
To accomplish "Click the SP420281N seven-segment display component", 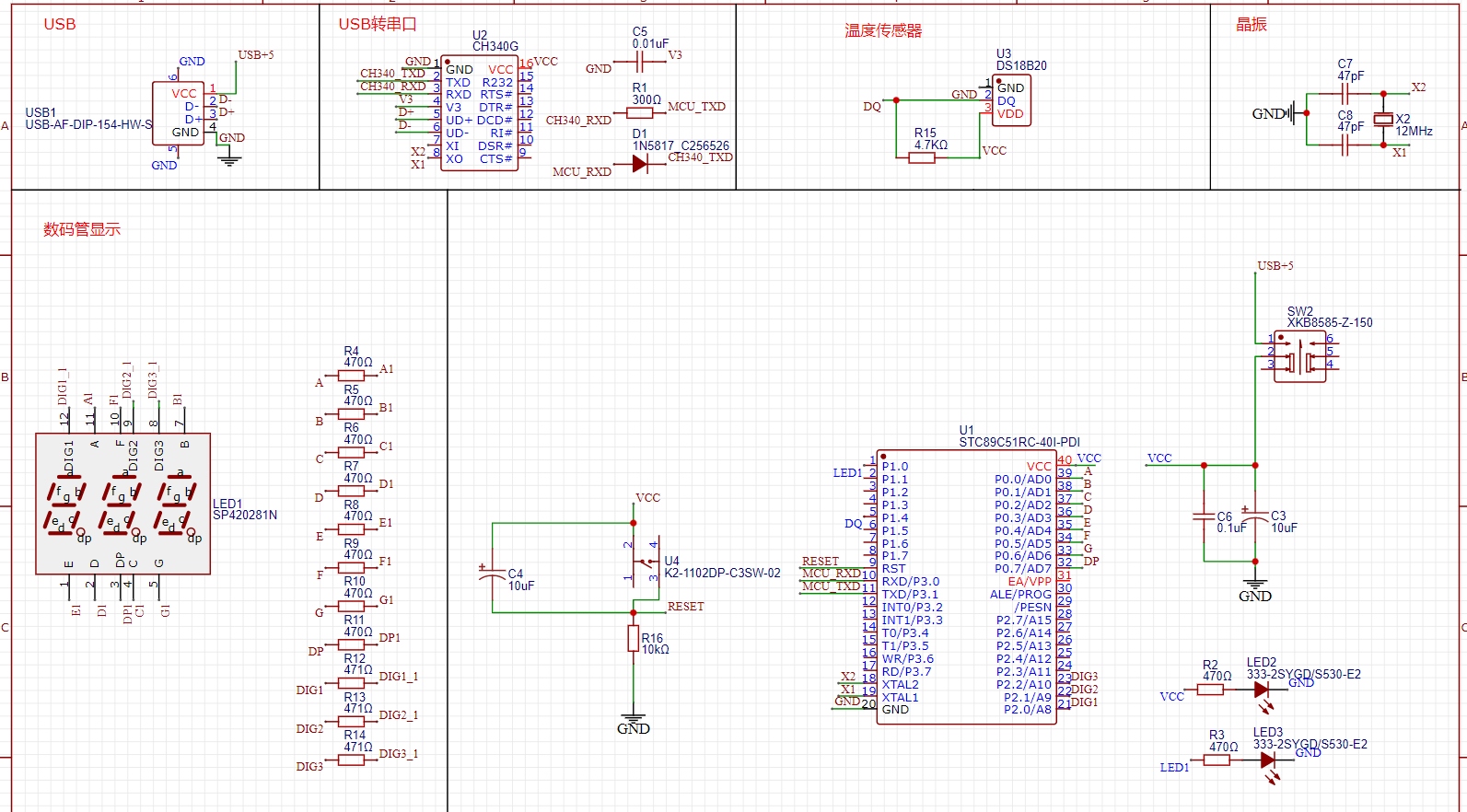I will [122, 504].
